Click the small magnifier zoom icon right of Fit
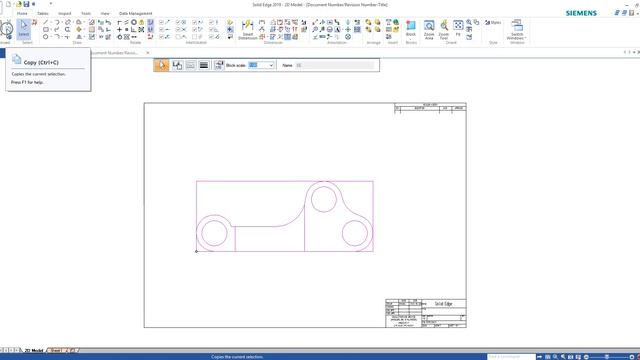This screenshot has height=360, width=640. point(469,22)
